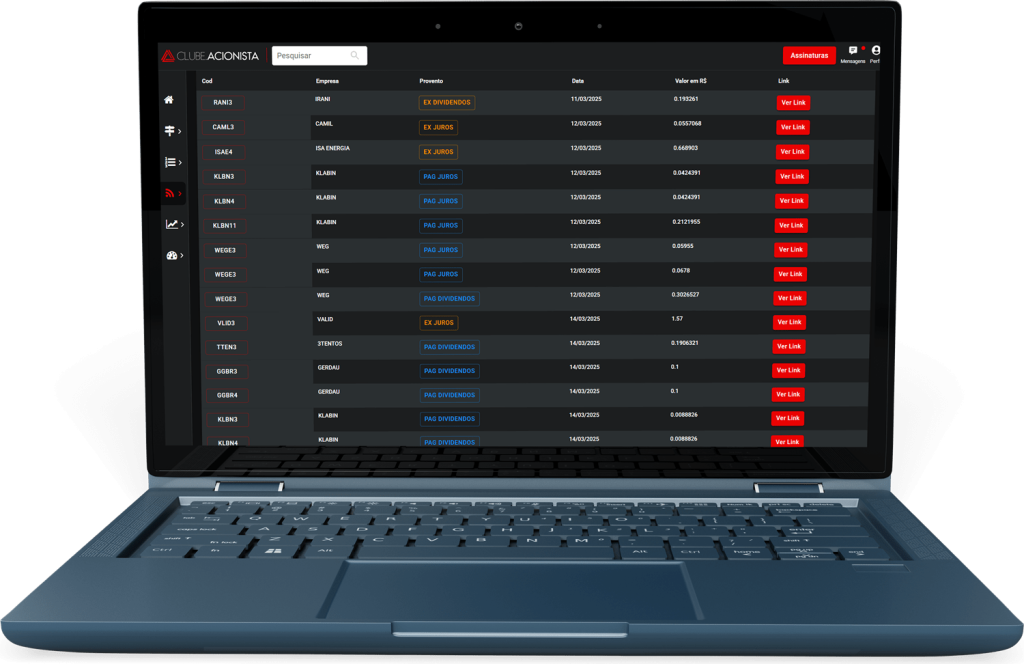This screenshot has height=664, width=1024.
Task: Click the value 0.1906321
Action: (x=685, y=343)
